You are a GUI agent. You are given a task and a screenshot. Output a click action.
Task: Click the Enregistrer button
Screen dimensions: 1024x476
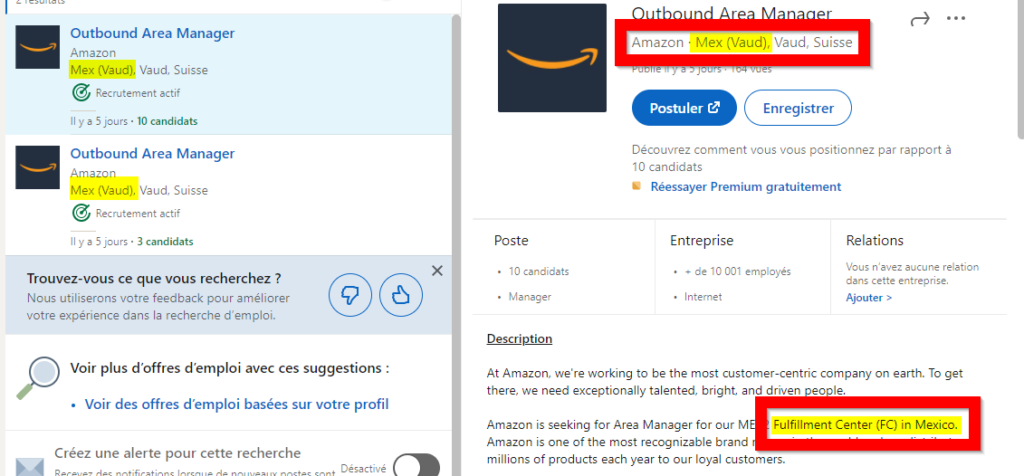point(798,108)
